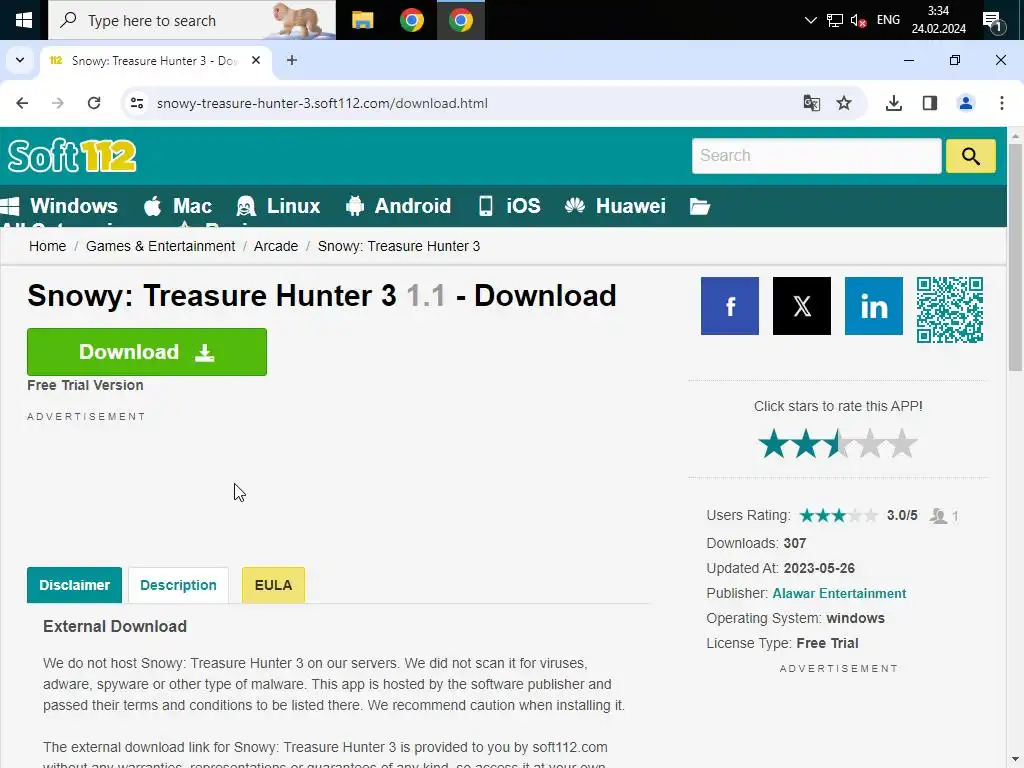Image resolution: width=1024 pixels, height=768 pixels.
Task: Reload the current page
Action: (x=94, y=103)
